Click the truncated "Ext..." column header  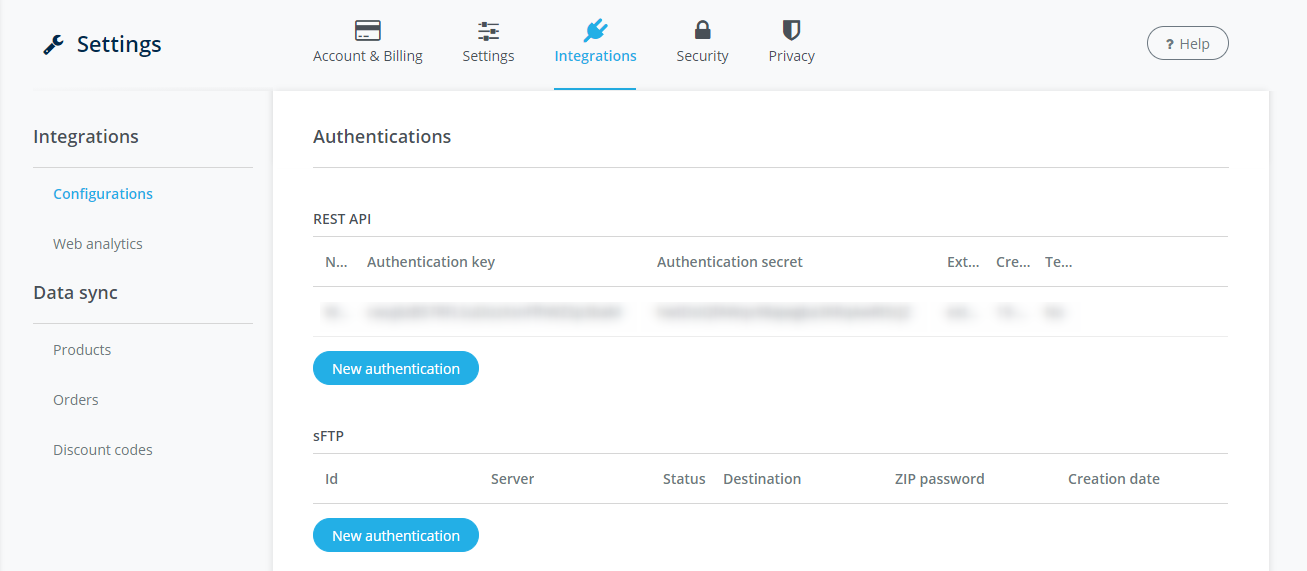point(963,262)
